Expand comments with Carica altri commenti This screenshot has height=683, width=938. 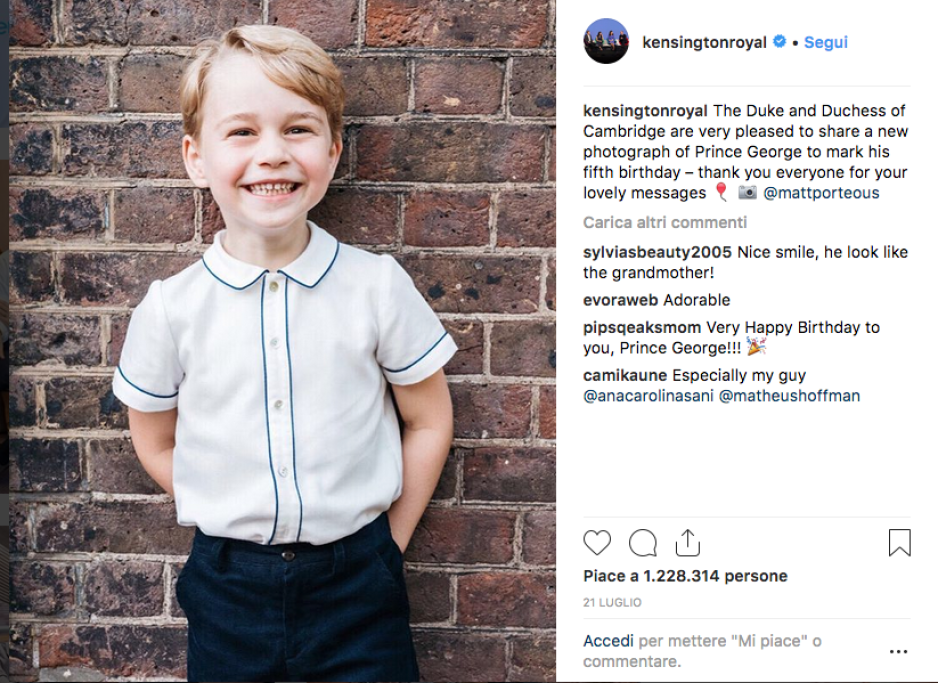[665, 222]
